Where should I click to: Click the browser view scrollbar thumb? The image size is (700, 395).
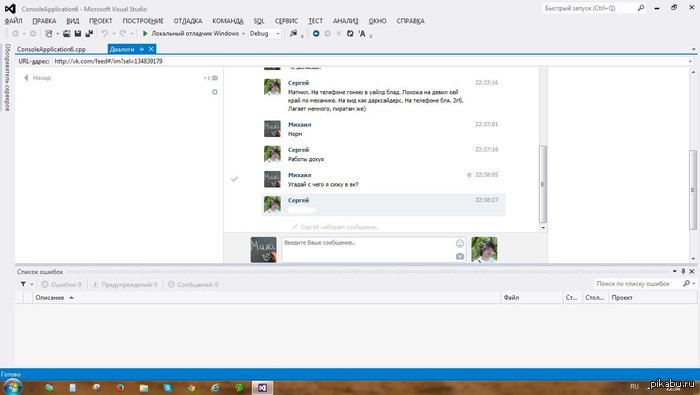693,190
